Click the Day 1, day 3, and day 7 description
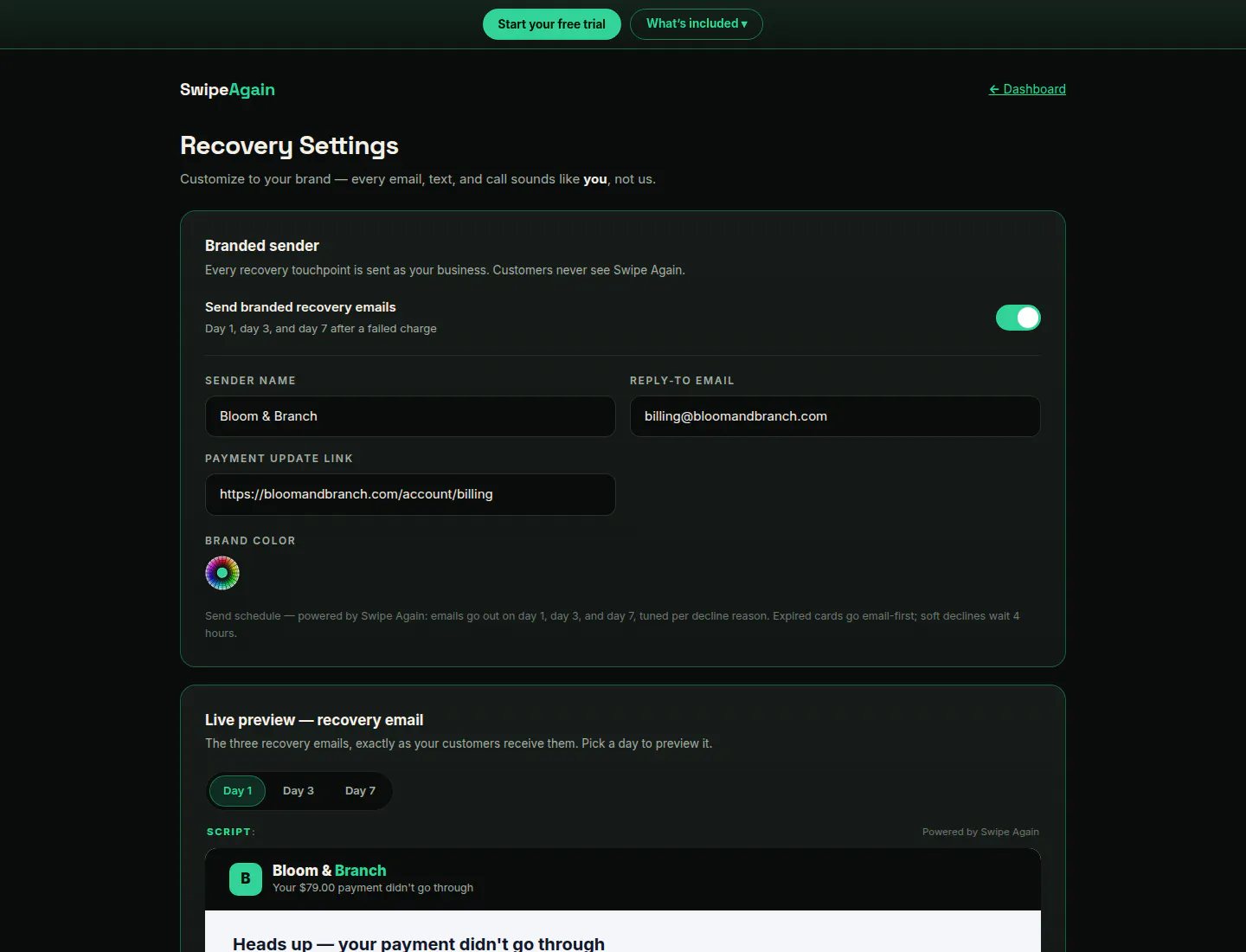 click(x=321, y=329)
